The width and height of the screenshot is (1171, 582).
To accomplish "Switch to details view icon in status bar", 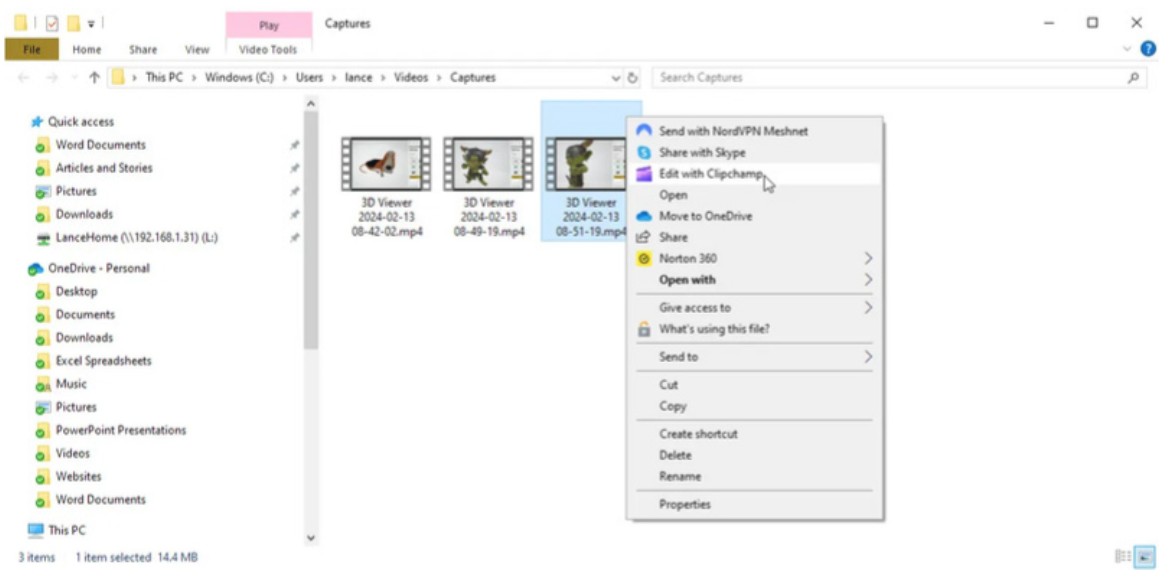I will tap(1123, 557).
